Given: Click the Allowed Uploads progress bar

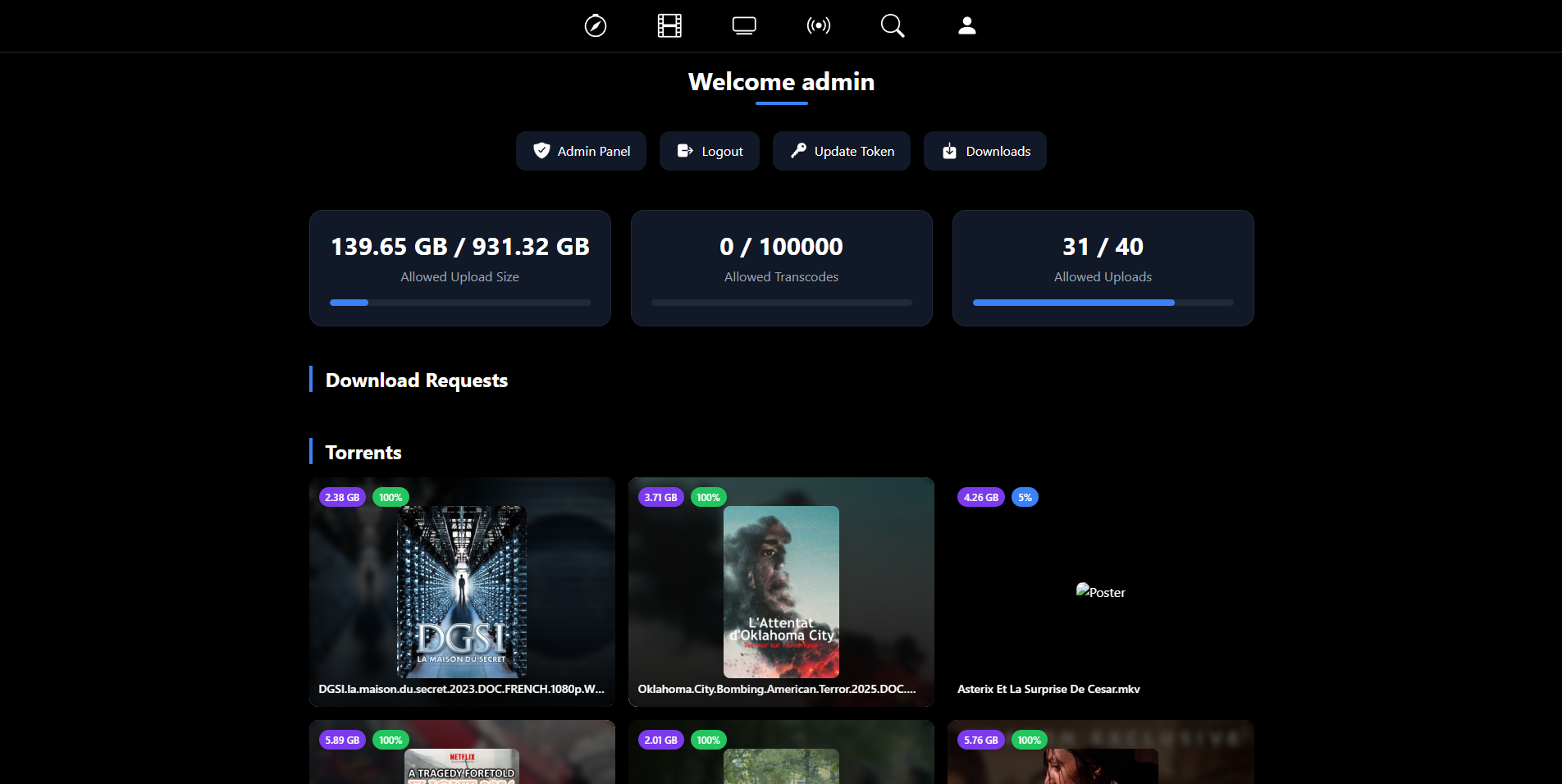Looking at the screenshot, I should click(1103, 303).
